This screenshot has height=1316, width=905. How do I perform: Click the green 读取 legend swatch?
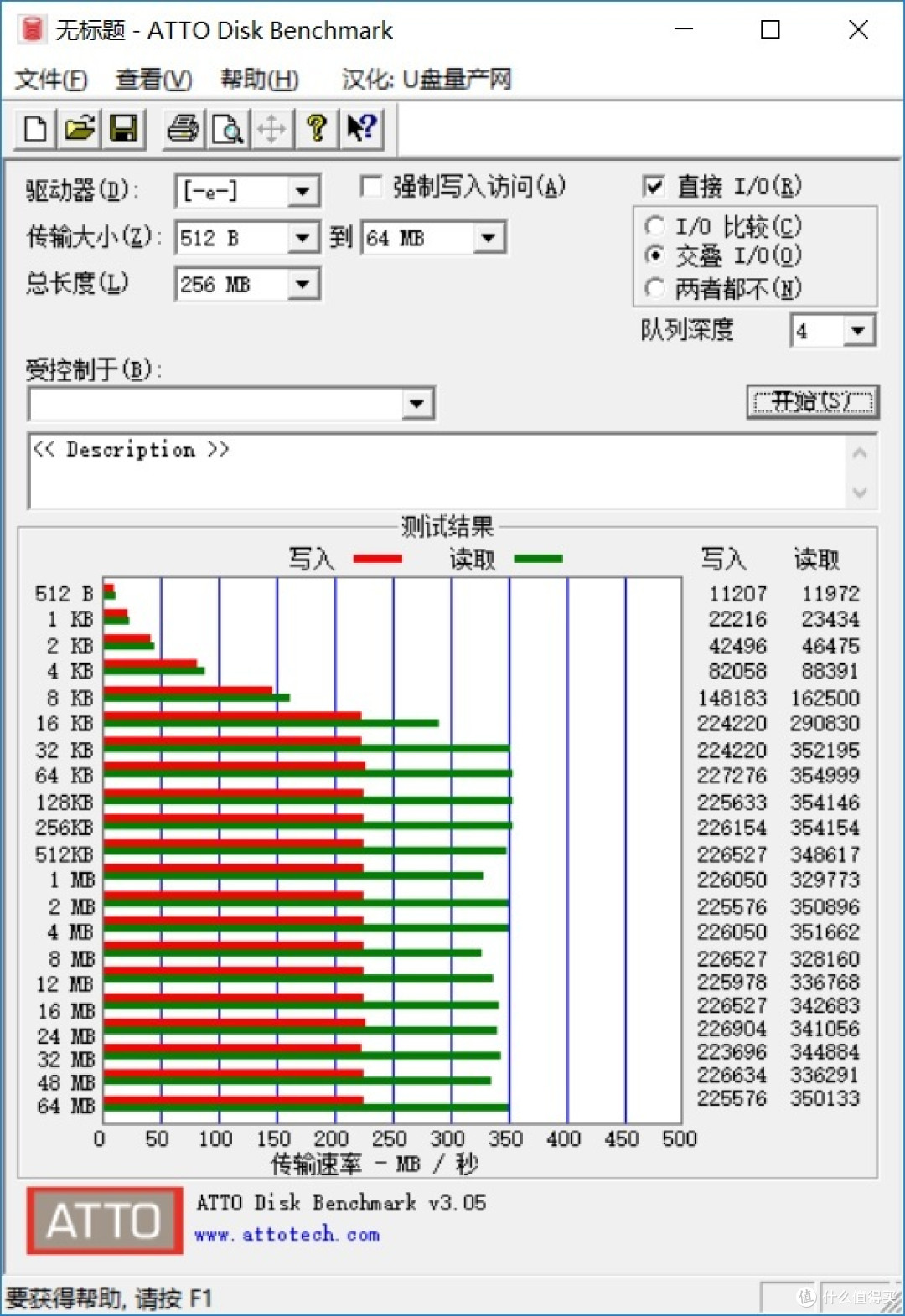[x=538, y=559]
